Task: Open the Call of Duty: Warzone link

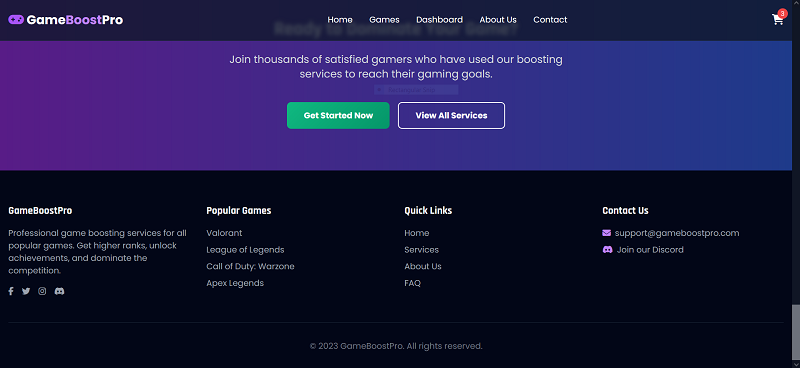Action: click(250, 266)
